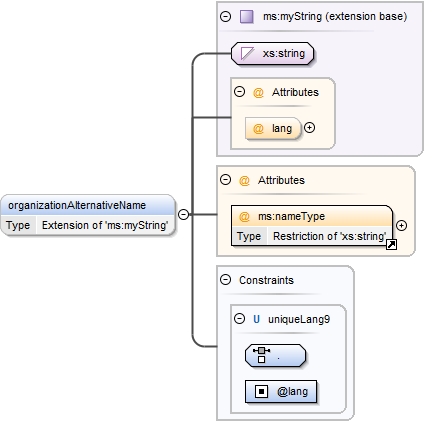
Task: Select the @lang field node
Action: [281, 391]
